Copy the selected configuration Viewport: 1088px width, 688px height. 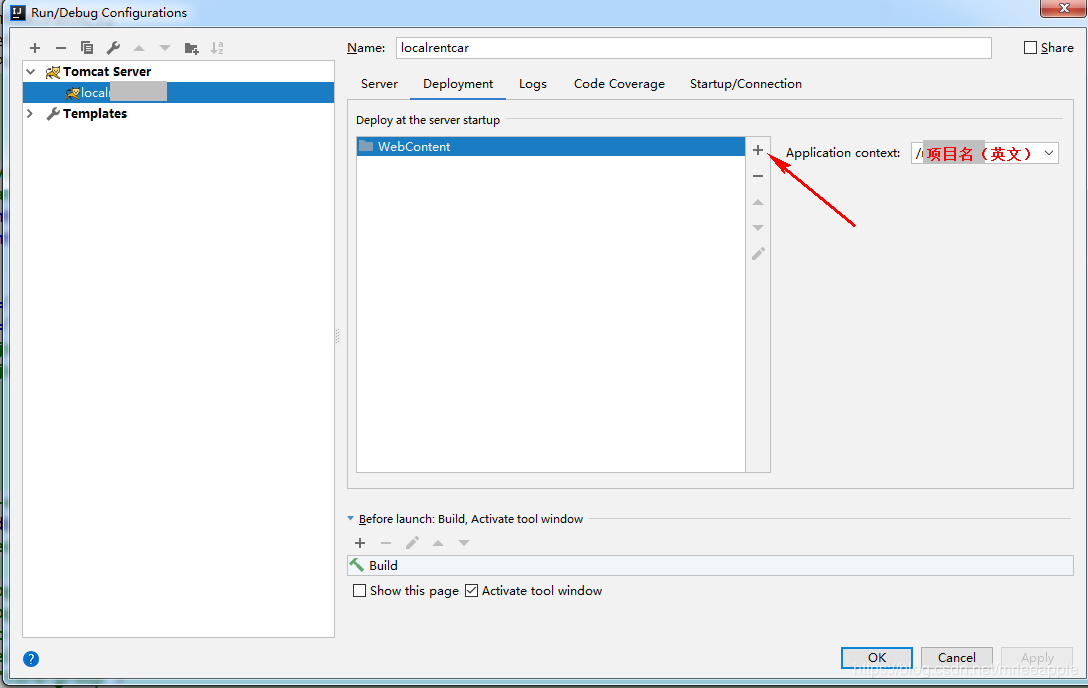[x=87, y=48]
